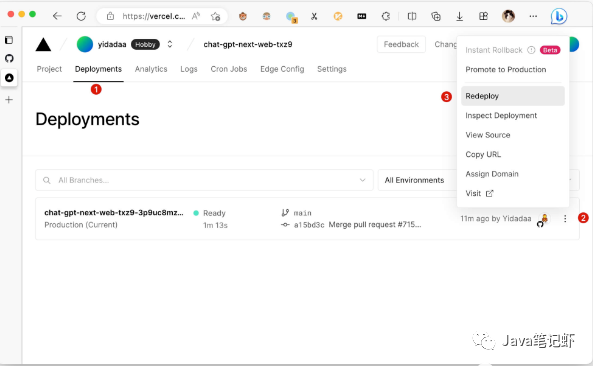Click the main branch label
This screenshot has height=366, width=593.
click(303, 213)
